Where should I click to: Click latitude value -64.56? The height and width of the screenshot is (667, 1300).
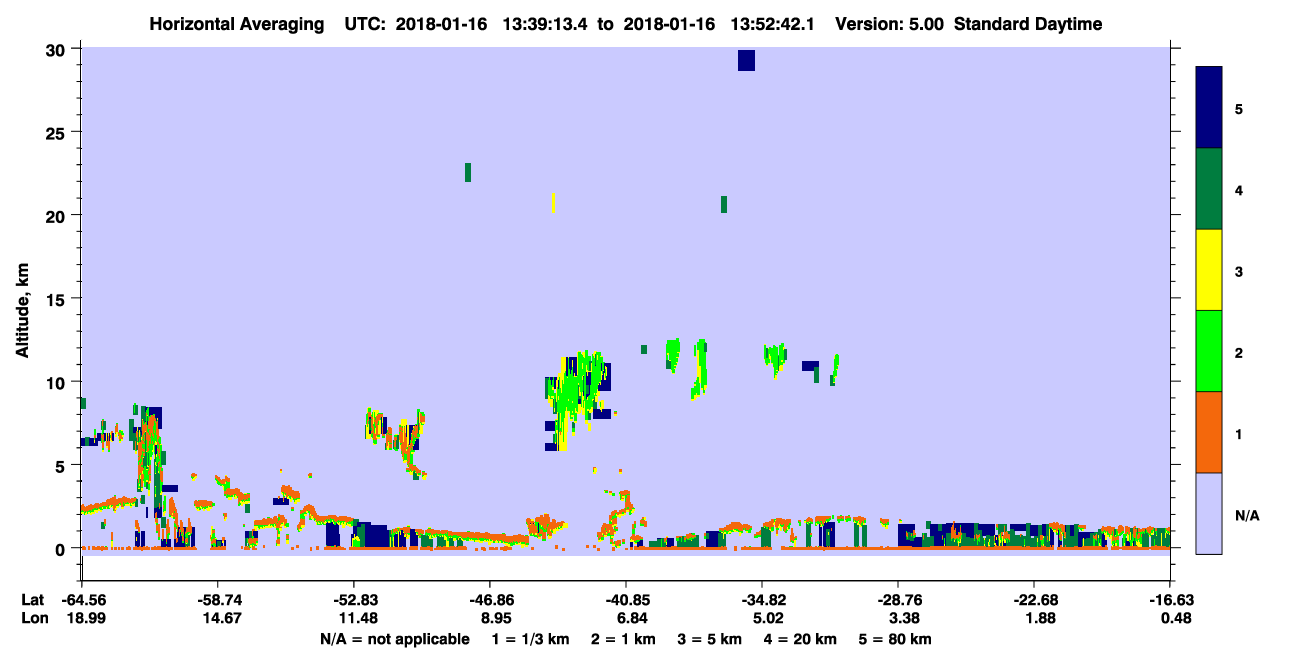(x=82, y=600)
